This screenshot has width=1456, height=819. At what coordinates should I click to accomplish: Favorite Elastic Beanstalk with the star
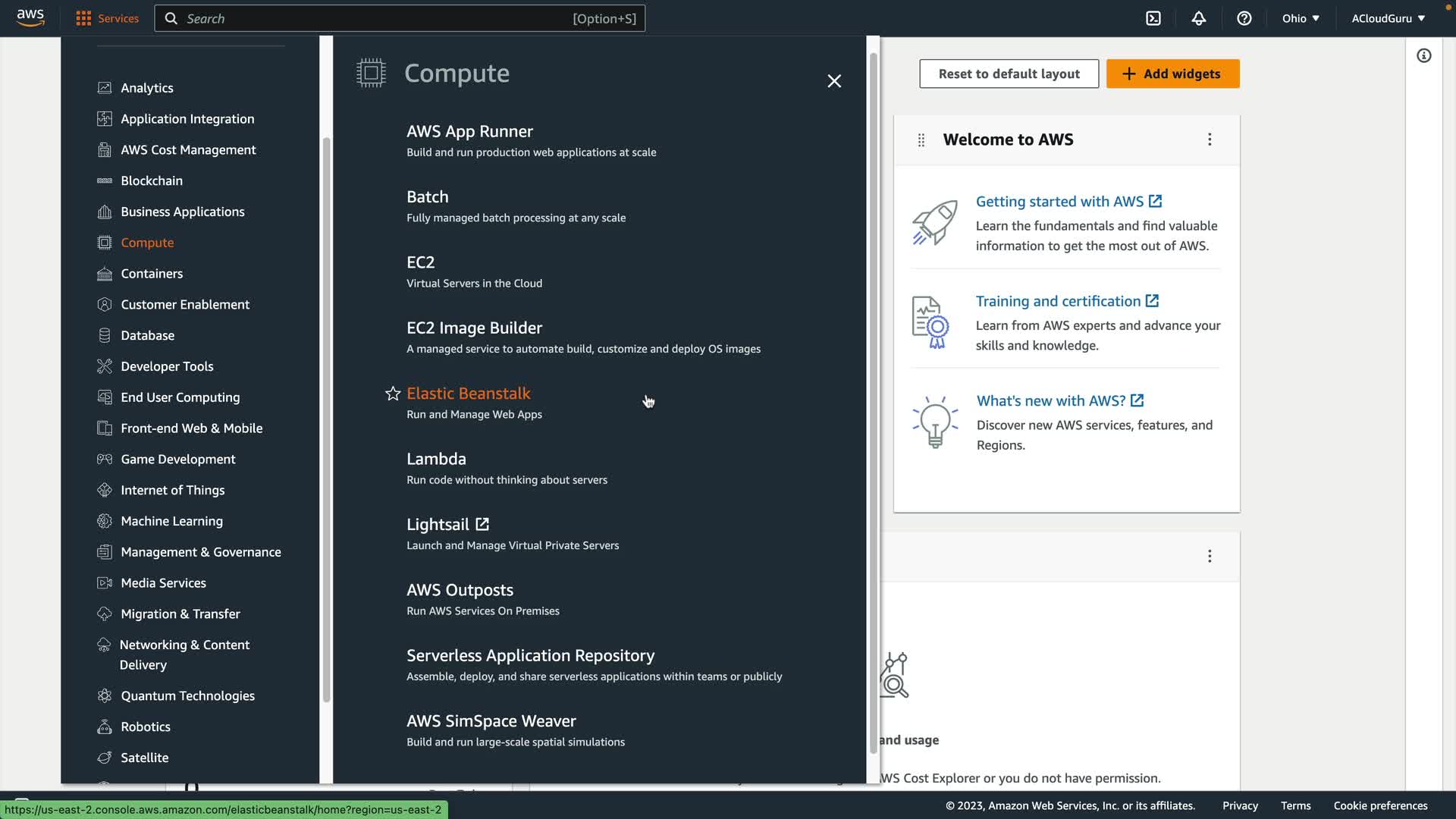[x=392, y=394]
